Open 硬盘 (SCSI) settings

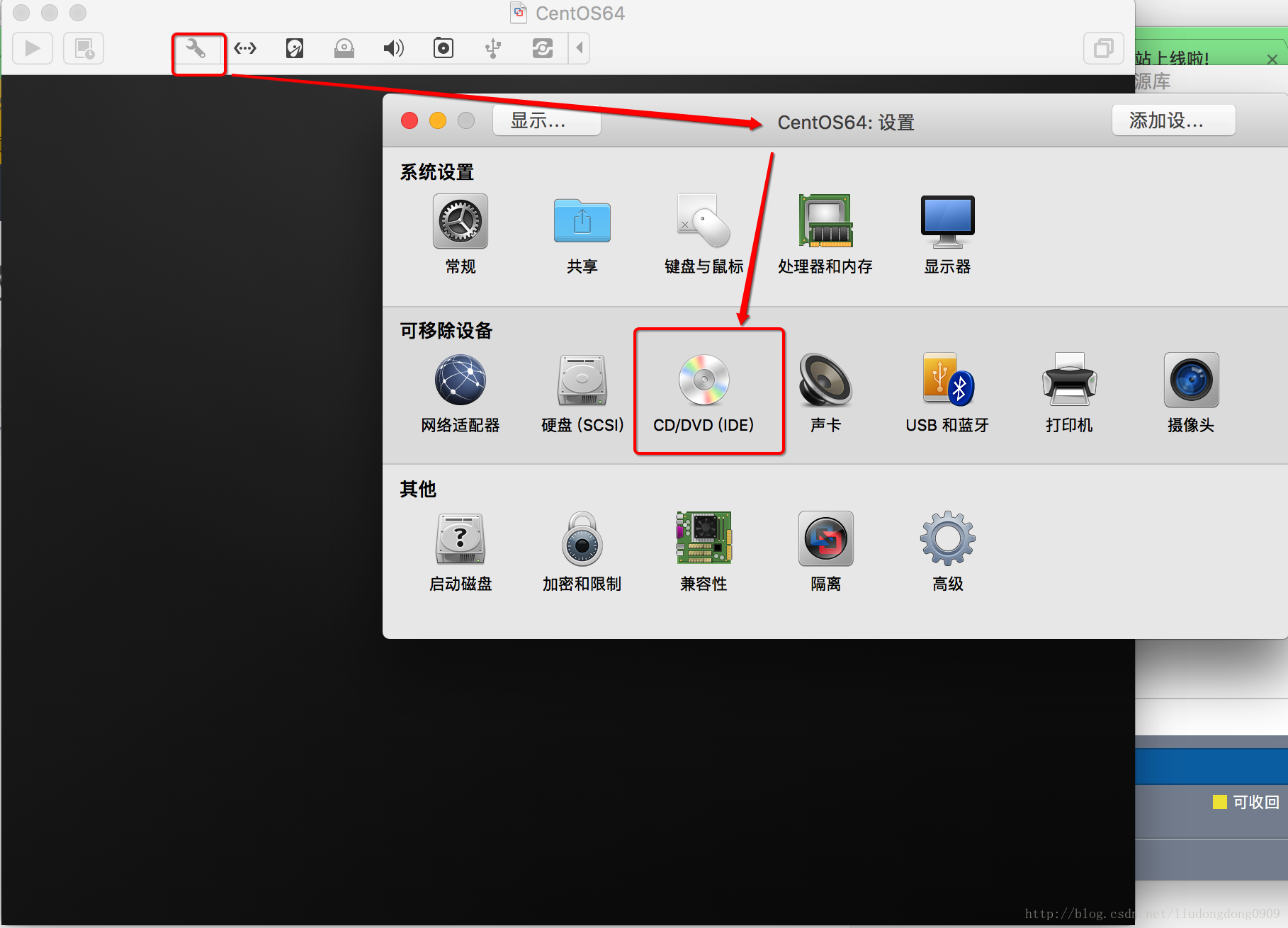tap(582, 394)
